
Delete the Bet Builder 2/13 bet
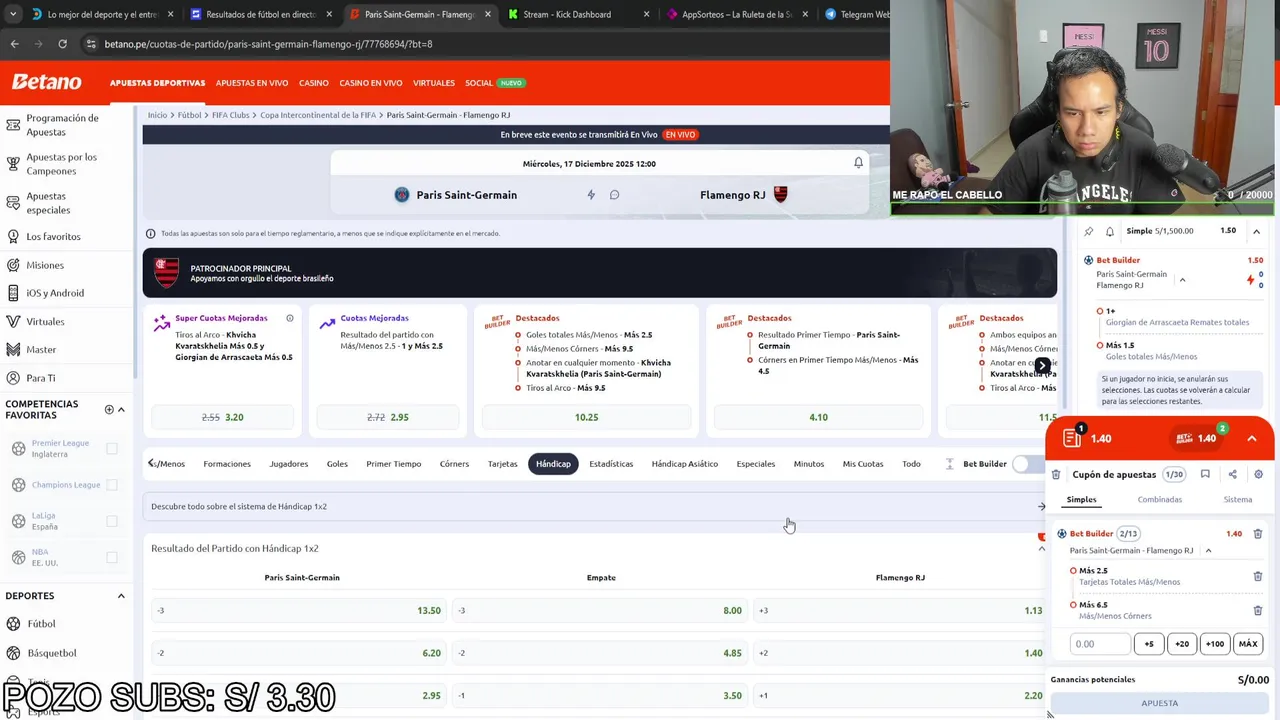pos(1258,534)
